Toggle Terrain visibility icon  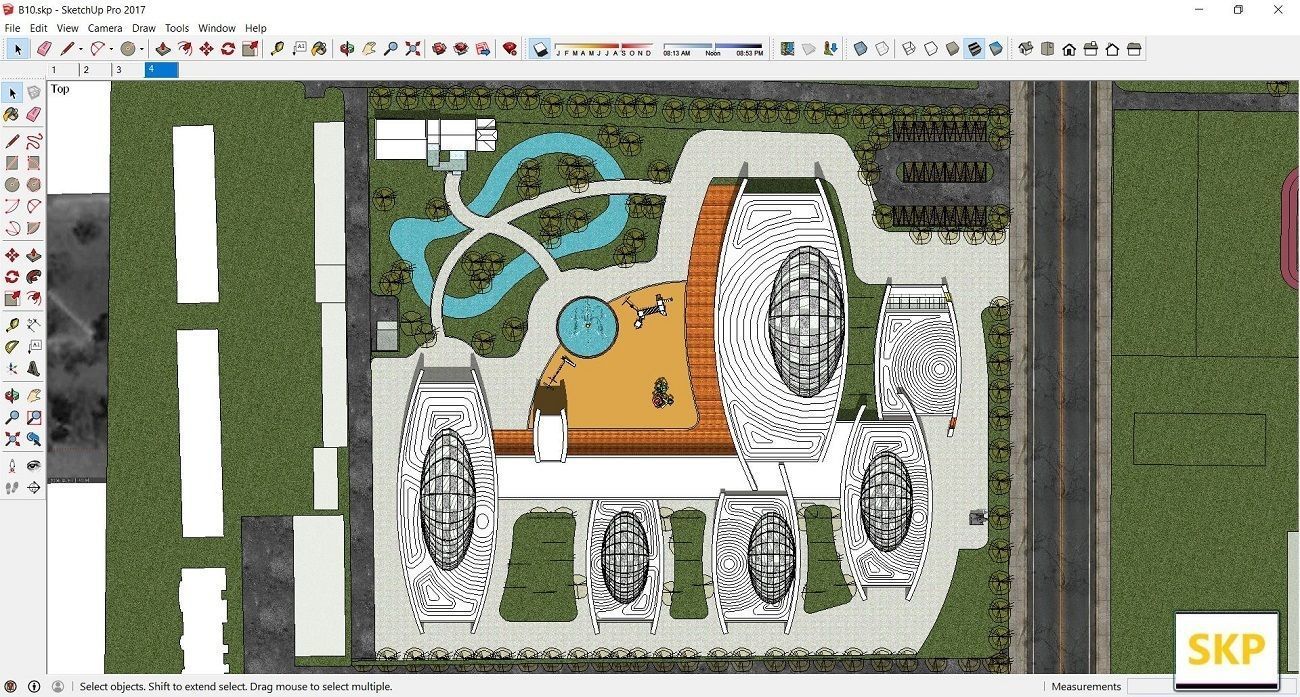809,48
